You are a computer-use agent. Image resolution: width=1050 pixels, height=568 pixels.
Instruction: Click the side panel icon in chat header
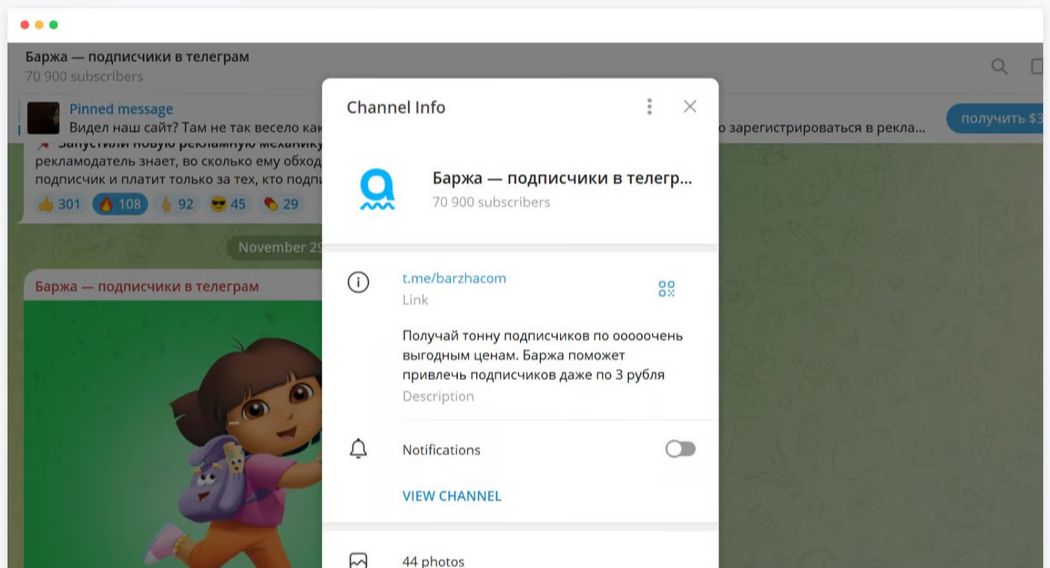click(1037, 66)
